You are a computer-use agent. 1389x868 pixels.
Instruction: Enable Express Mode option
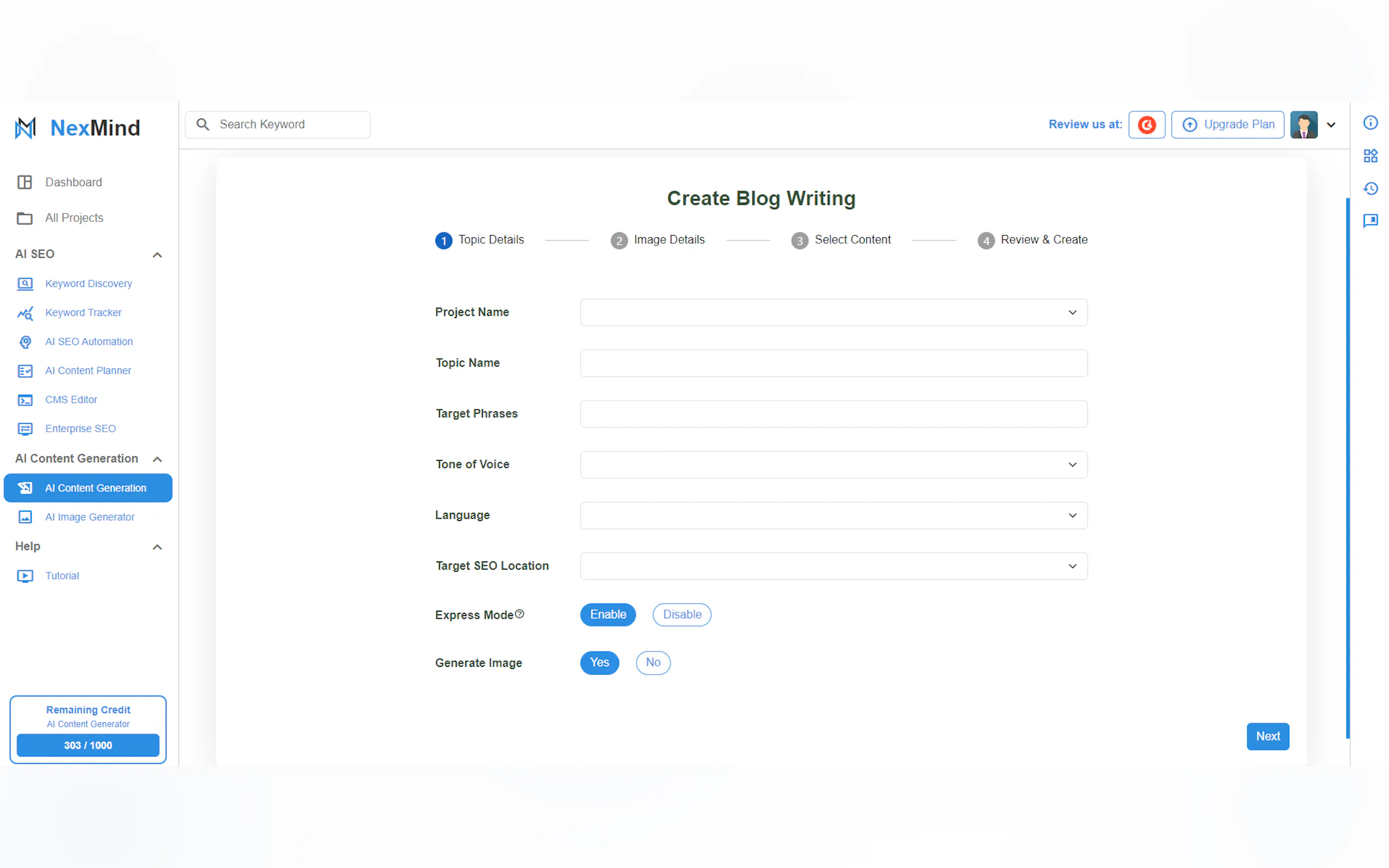tap(608, 614)
